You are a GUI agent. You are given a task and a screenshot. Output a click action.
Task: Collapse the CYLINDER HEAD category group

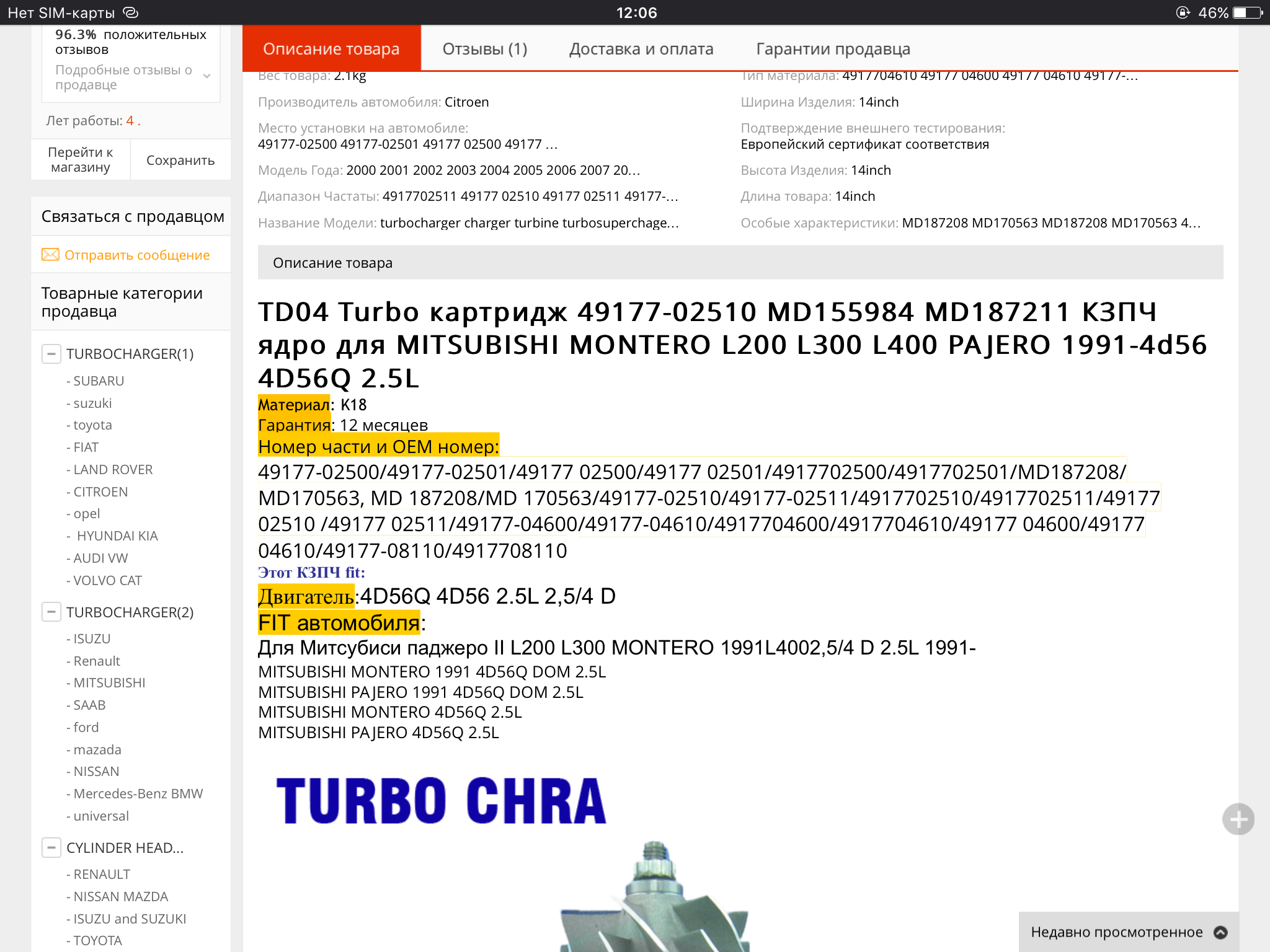tap(51, 847)
